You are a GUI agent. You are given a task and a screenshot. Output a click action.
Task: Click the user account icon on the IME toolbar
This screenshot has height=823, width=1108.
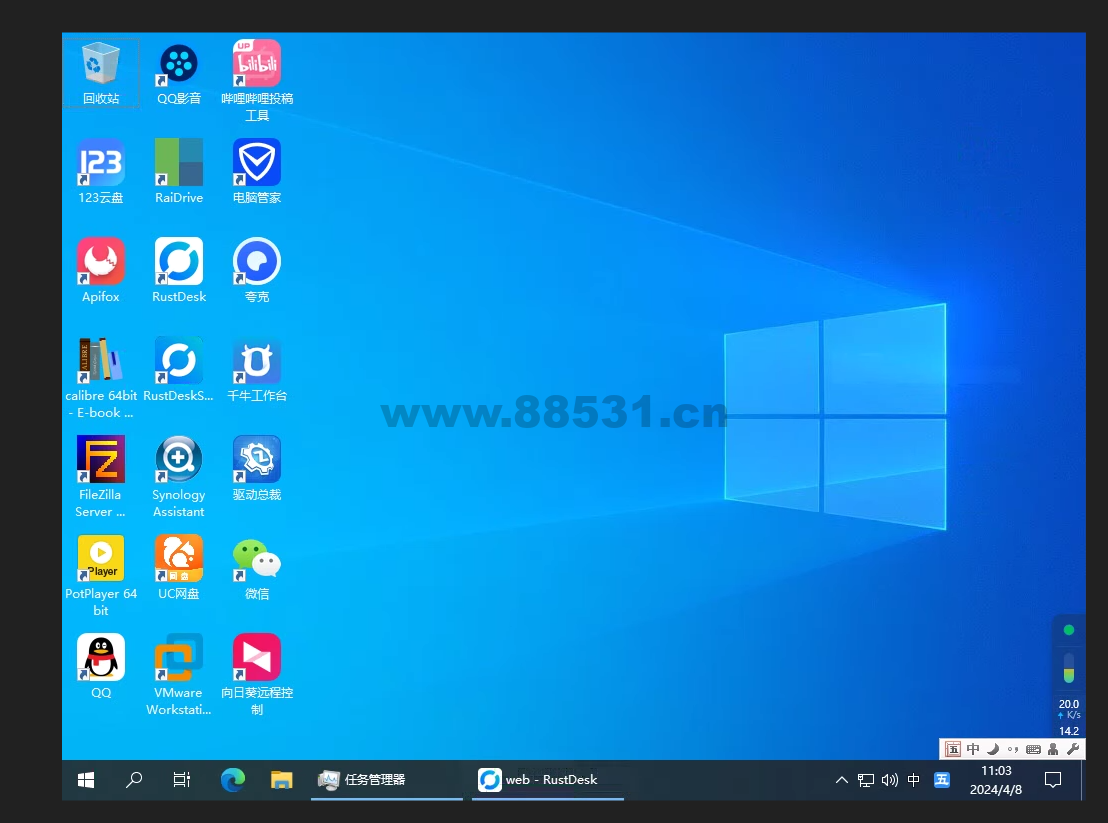pos(1053,750)
